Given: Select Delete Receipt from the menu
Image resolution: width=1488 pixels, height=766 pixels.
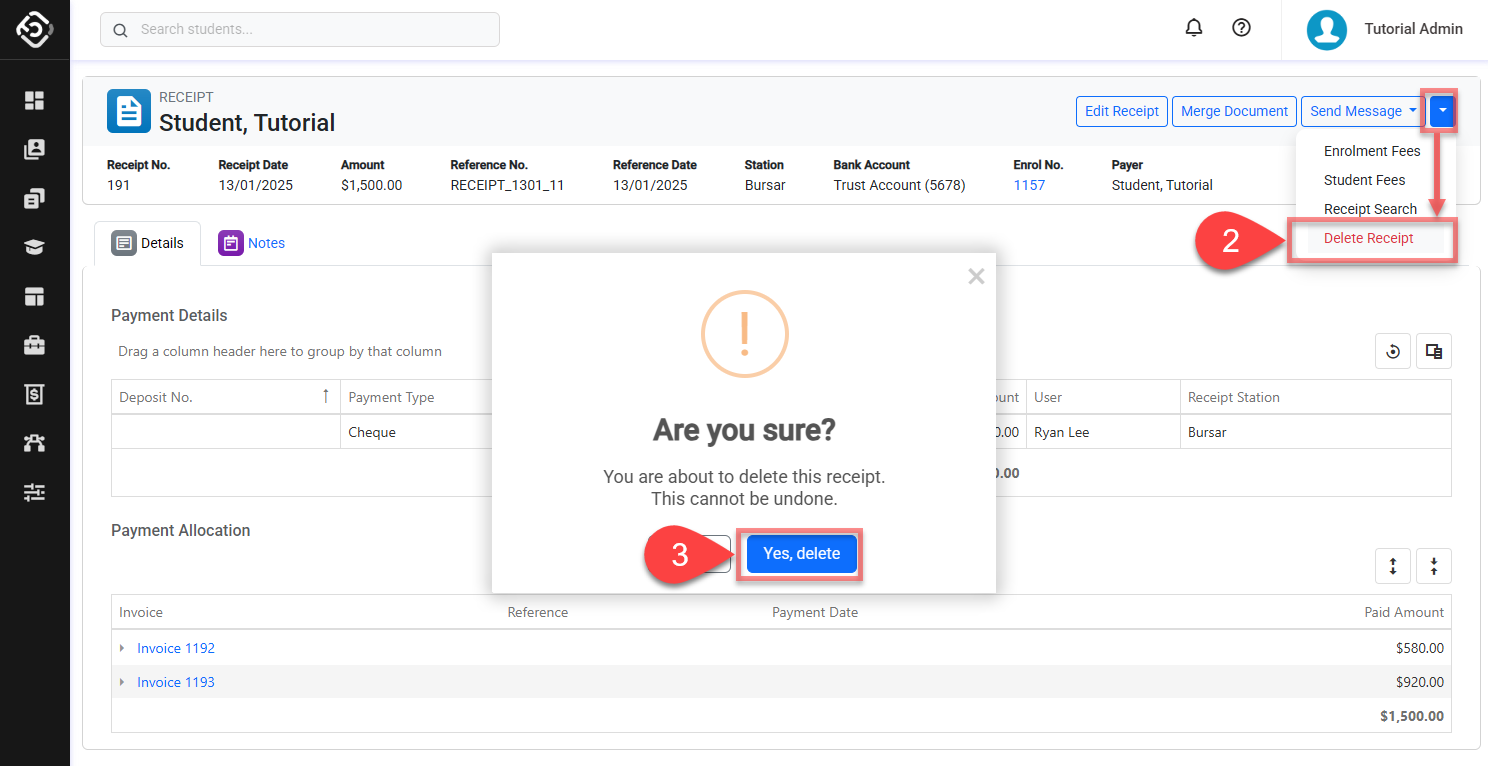Looking at the screenshot, I should pyautogui.click(x=1368, y=238).
